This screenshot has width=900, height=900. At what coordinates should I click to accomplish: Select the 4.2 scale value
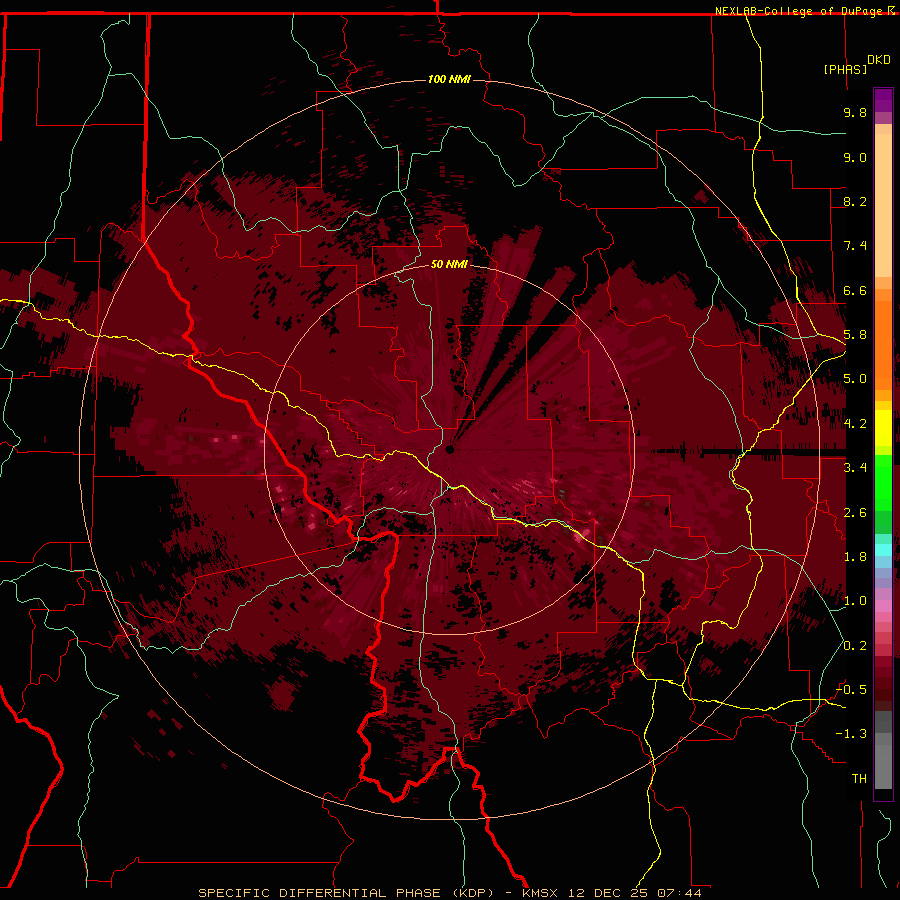[x=855, y=424]
